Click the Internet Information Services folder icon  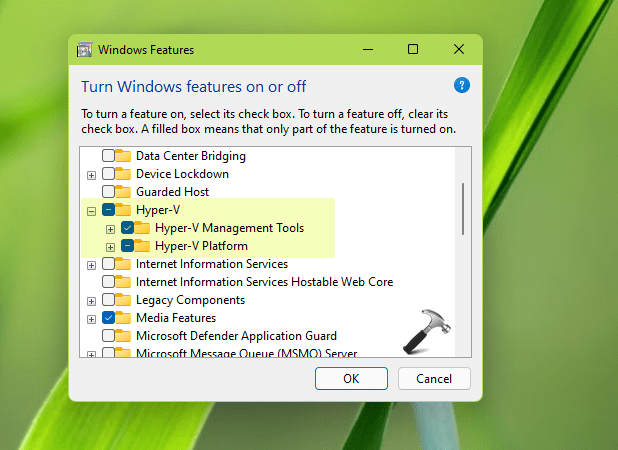[x=123, y=264]
